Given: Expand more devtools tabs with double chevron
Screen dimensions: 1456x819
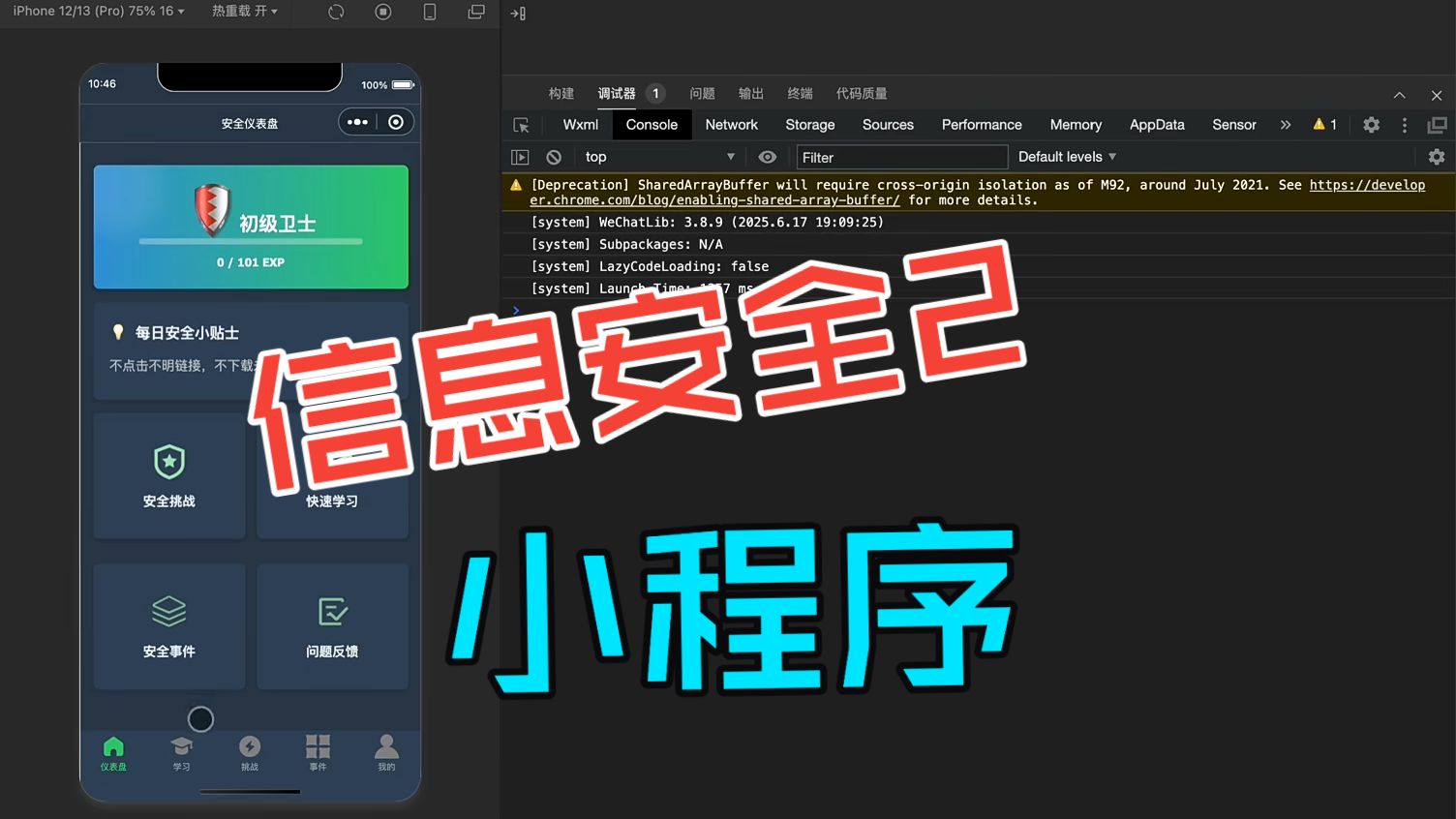Looking at the screenshot, I should pos(1286,125).
